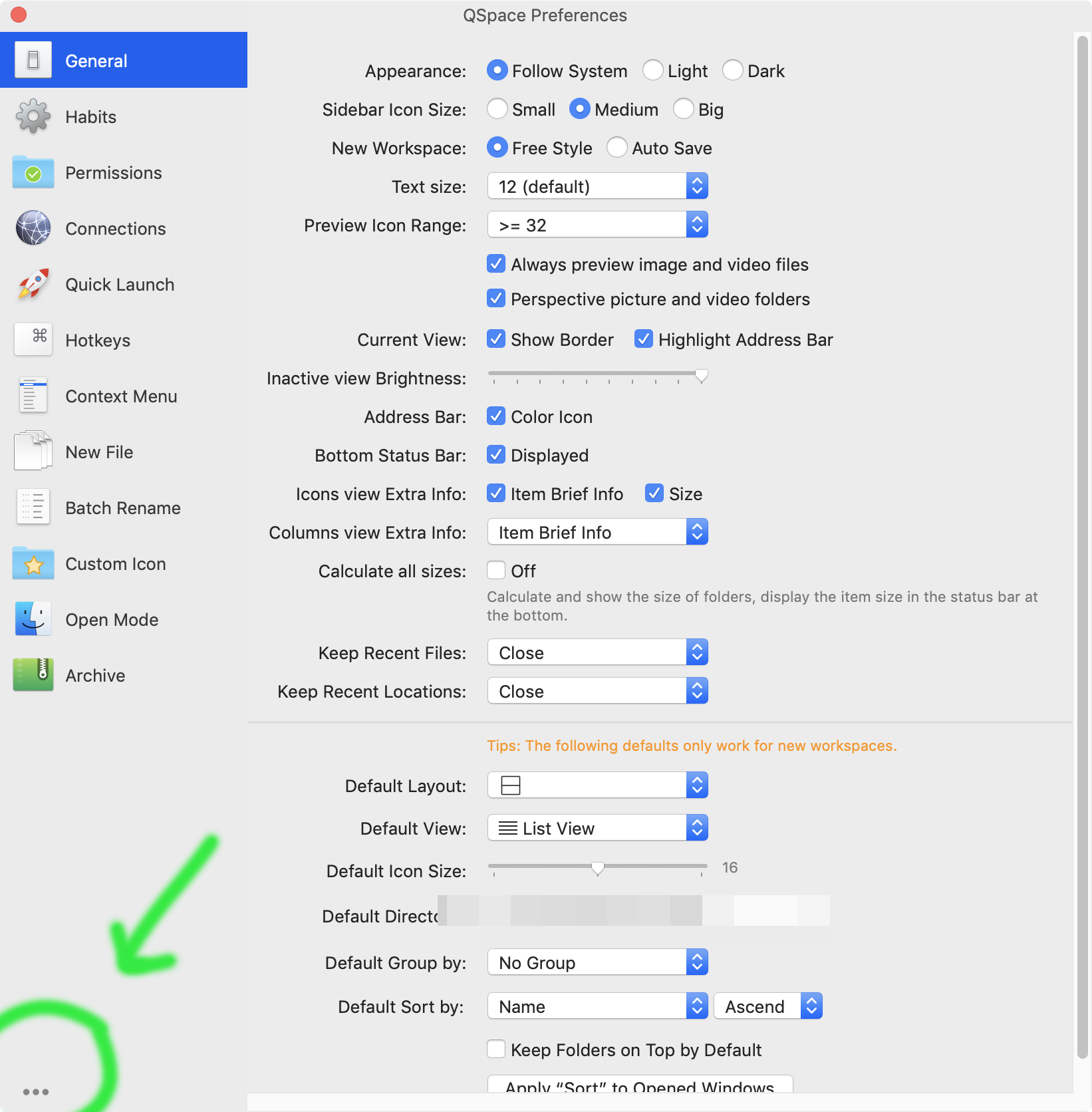Screen dimensions: 1092x1112
Task: Go to the Archive pane
Action: click(x=124, y=675)
